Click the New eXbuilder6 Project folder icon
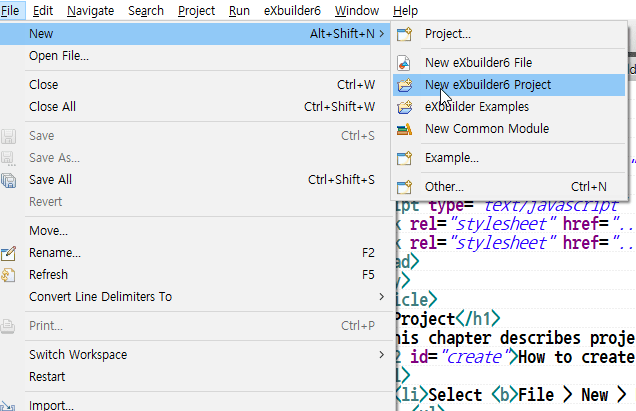Viewport: 636px width, 411px height. [x=404, y=85]
